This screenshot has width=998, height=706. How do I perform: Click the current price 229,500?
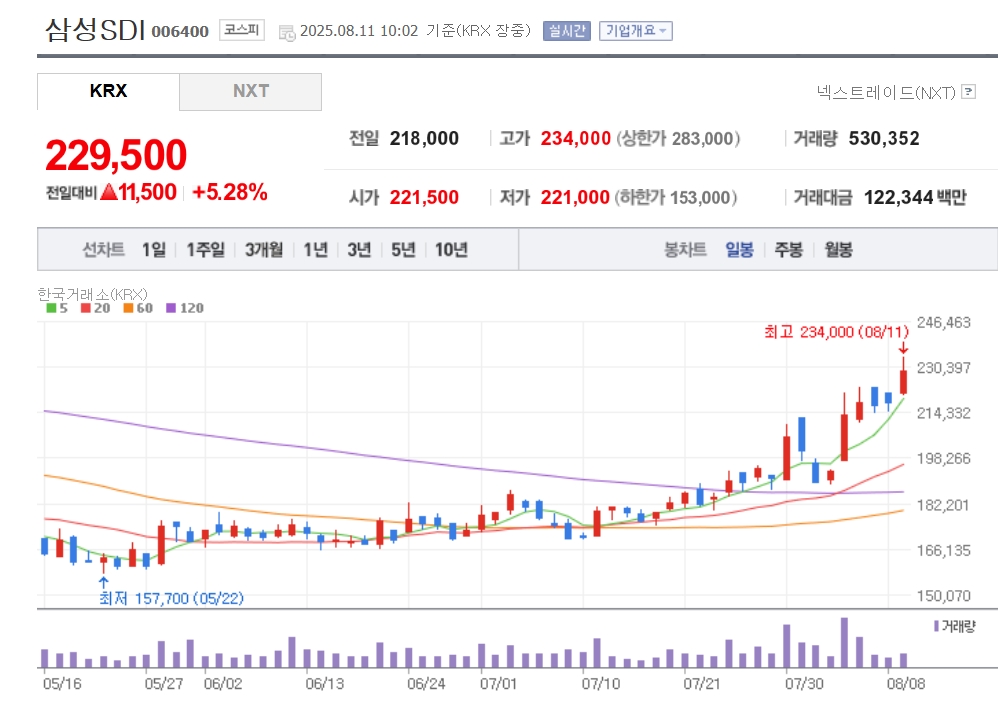click(x=116, y=155)
